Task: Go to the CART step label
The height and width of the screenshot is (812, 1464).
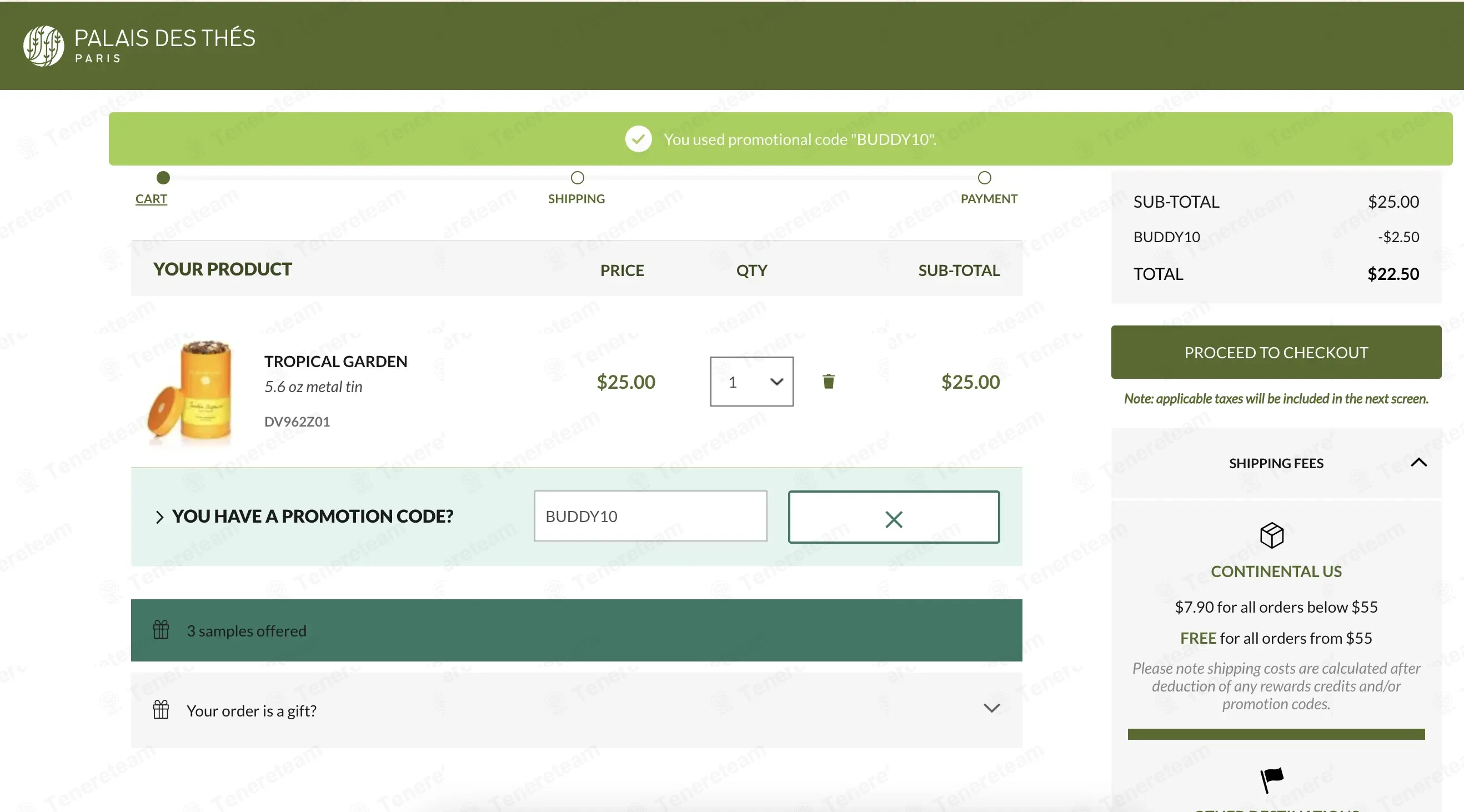Action: point(151,199)
